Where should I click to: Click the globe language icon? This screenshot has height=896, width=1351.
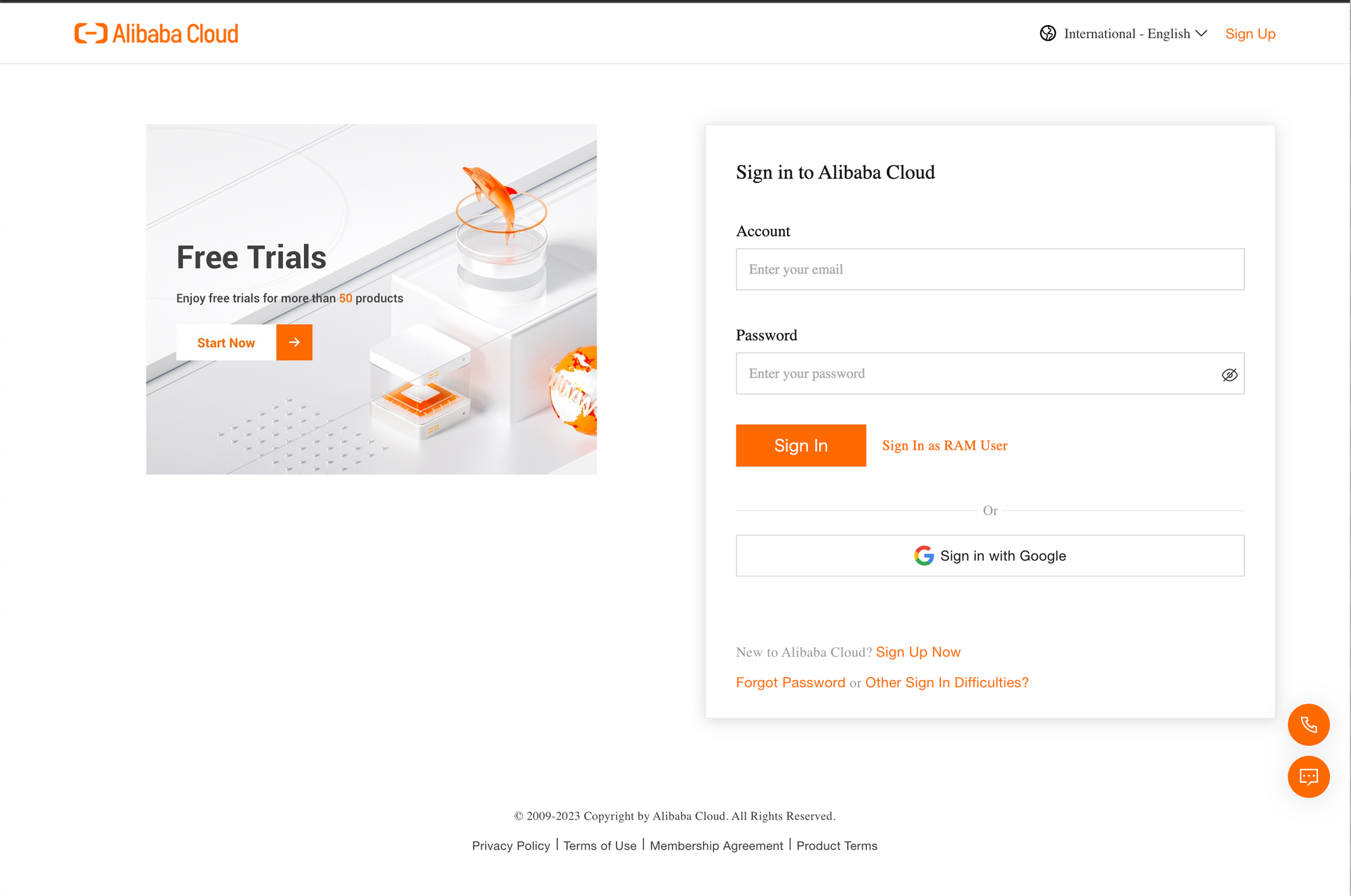point(1048,33)
